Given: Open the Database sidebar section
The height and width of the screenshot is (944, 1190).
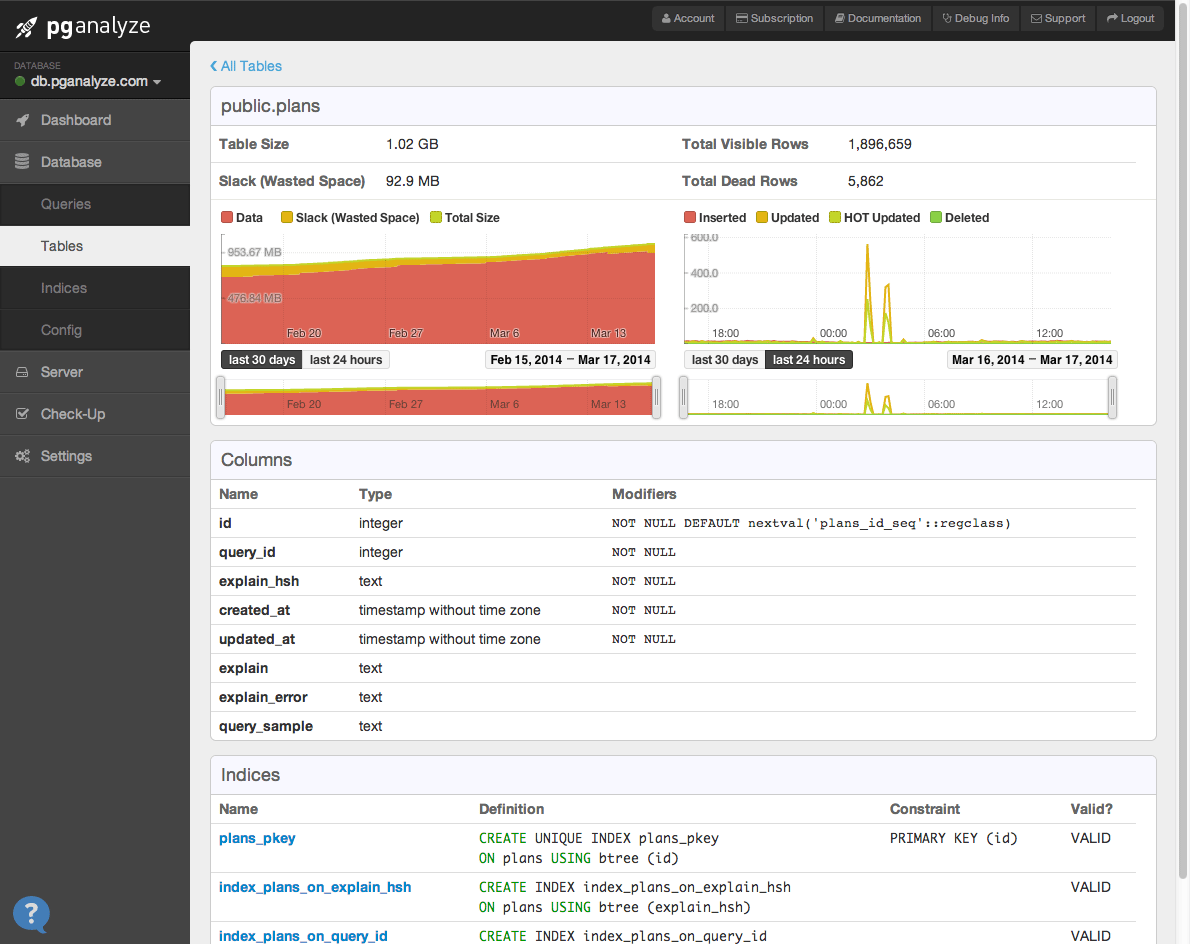Looking at the screenshot, I should point(95,162).
